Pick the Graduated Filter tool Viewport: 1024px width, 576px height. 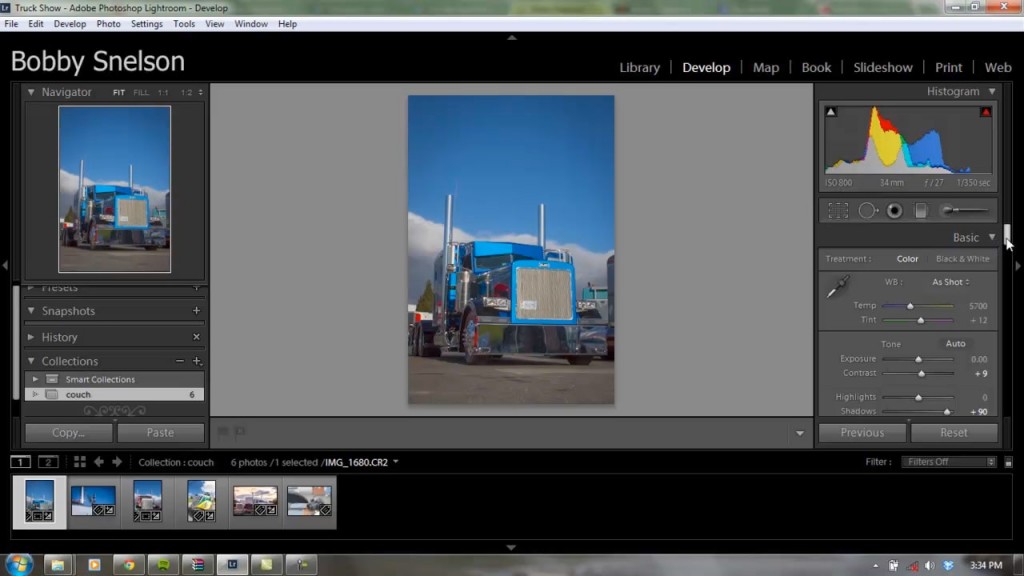point(921,211)
